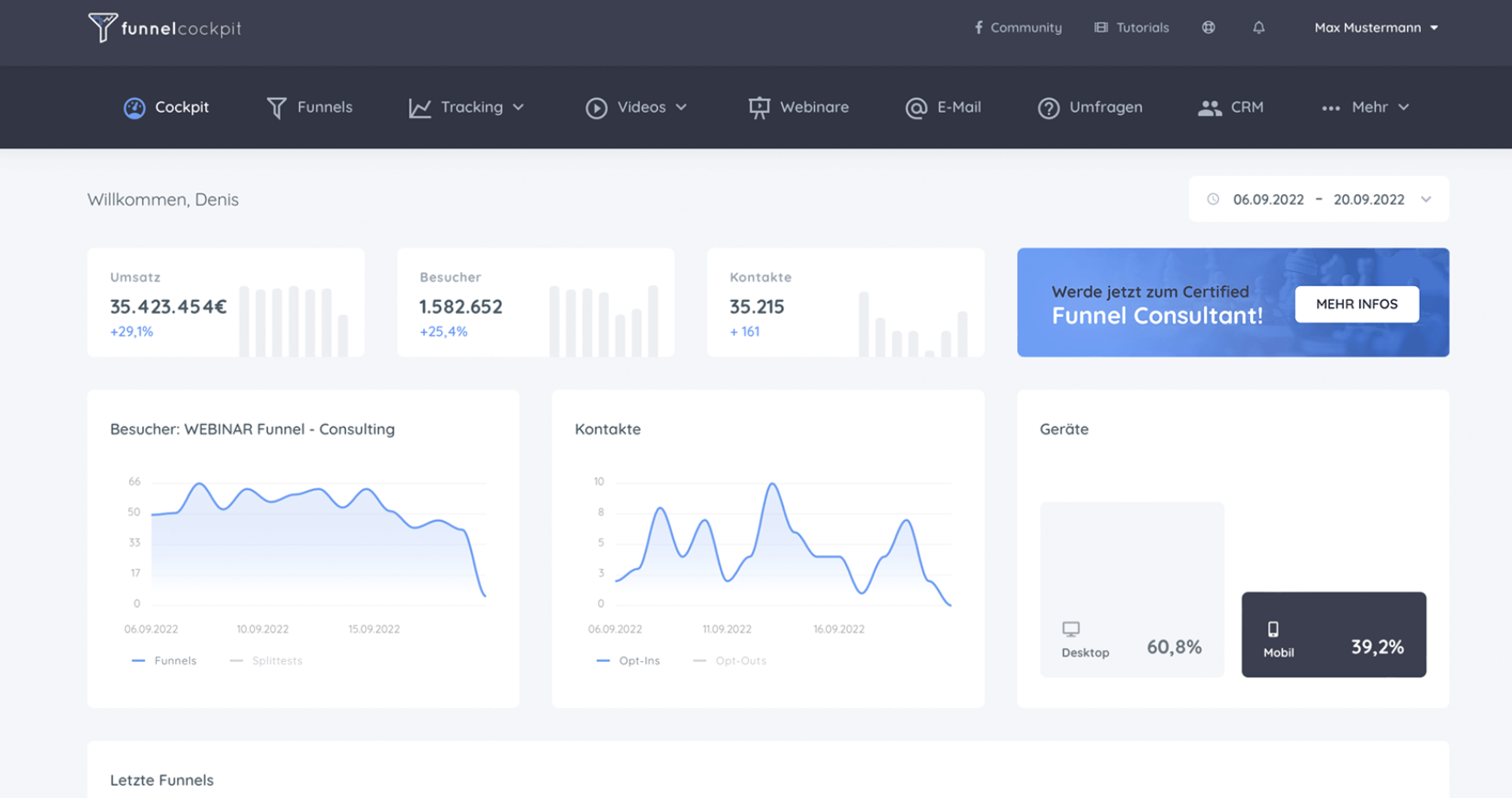The width and height of the screenshot is (1512, 798).
Task: Open the date range picker
Action: click(x=1318, y=199)
